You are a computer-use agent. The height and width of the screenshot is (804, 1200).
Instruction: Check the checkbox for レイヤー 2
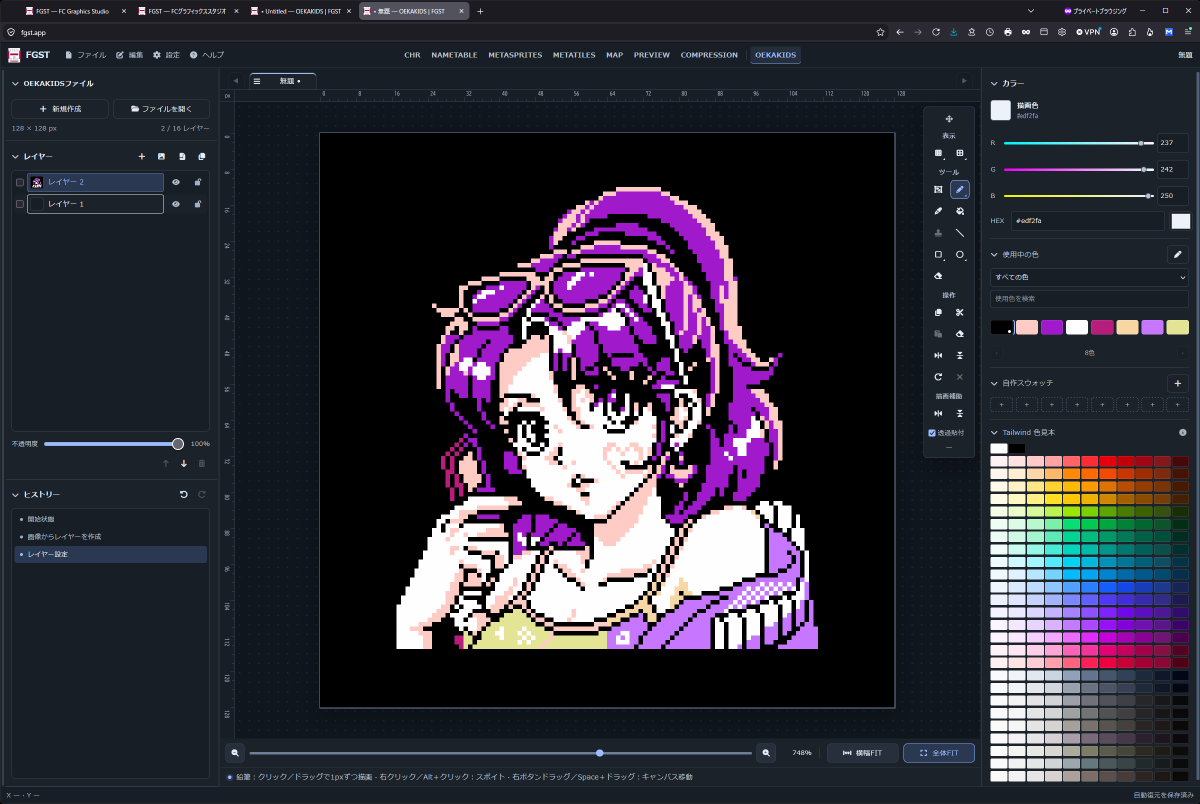[20, 182]
